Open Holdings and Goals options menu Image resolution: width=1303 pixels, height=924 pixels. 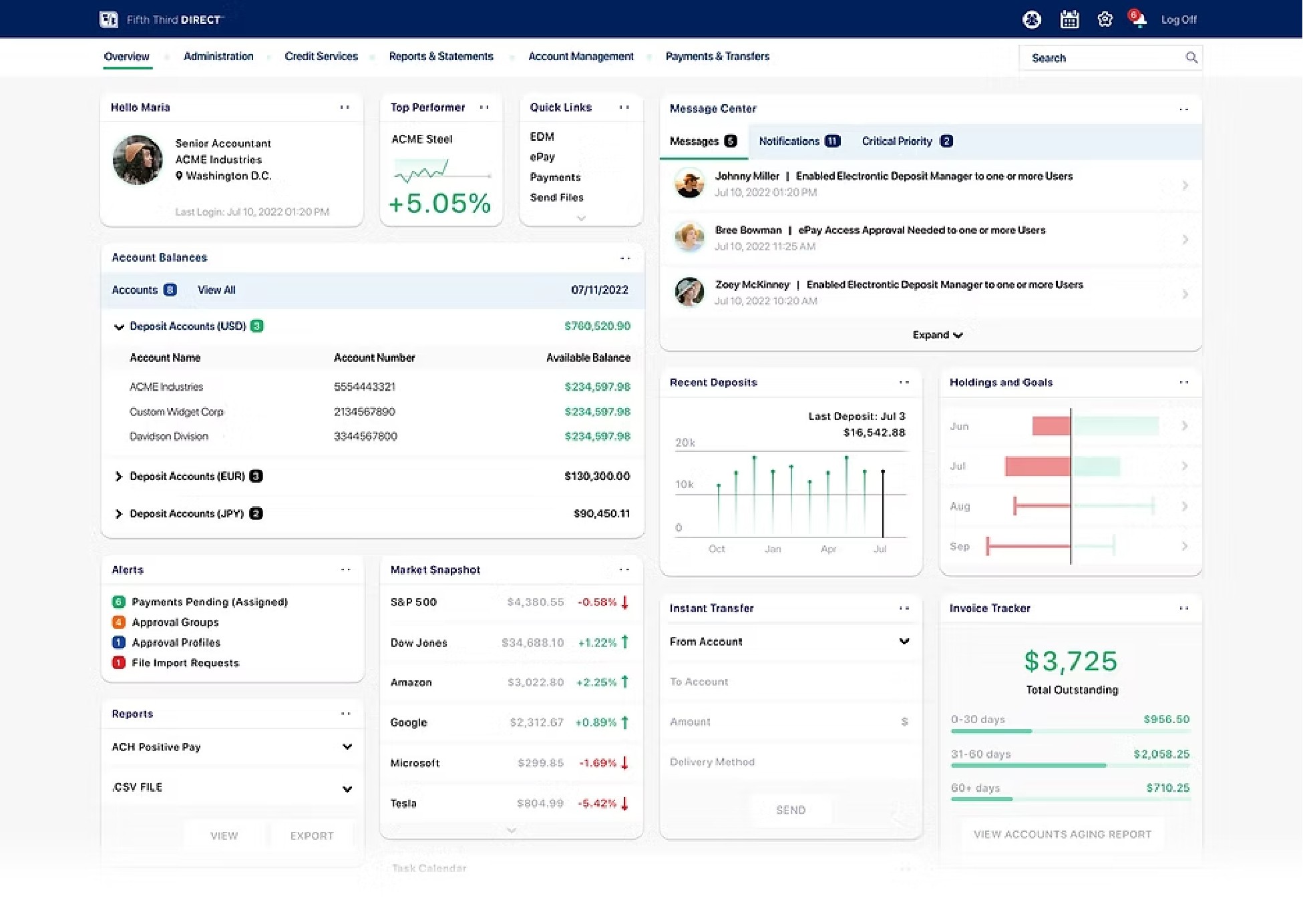point(1184,383)
